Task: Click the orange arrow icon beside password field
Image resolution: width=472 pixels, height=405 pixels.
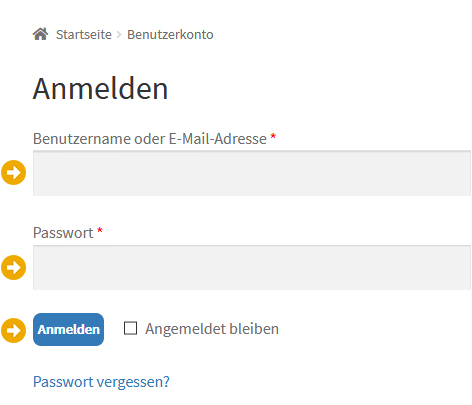Action: click(x=14, y=267)
